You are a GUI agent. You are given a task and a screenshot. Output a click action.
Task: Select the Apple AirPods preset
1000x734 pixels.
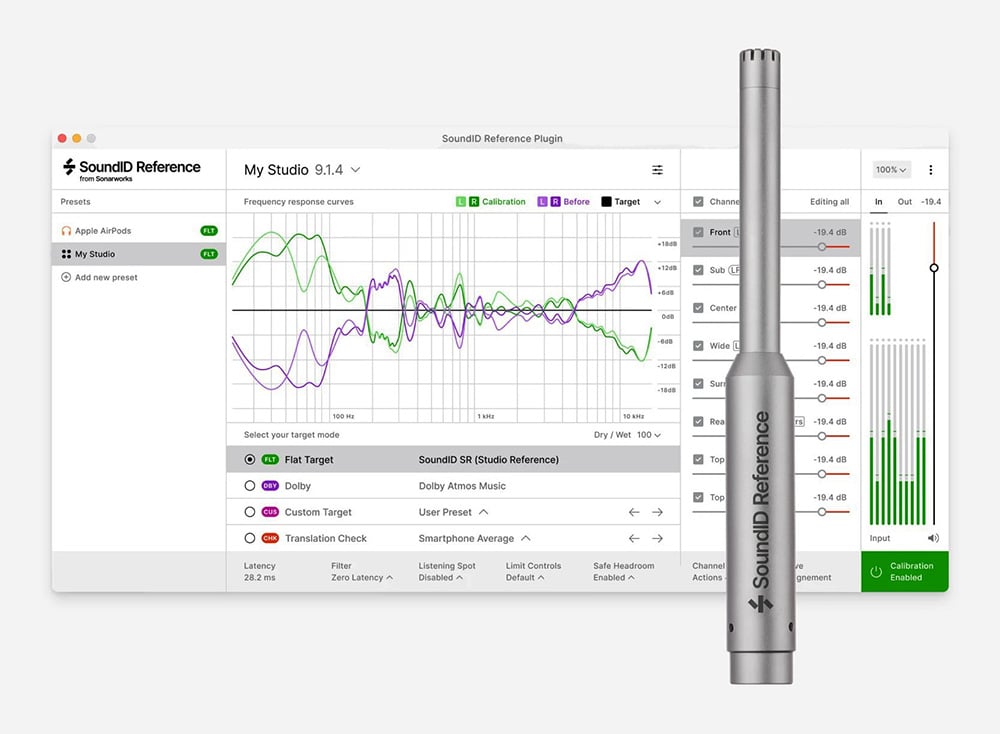coord(139,231)
